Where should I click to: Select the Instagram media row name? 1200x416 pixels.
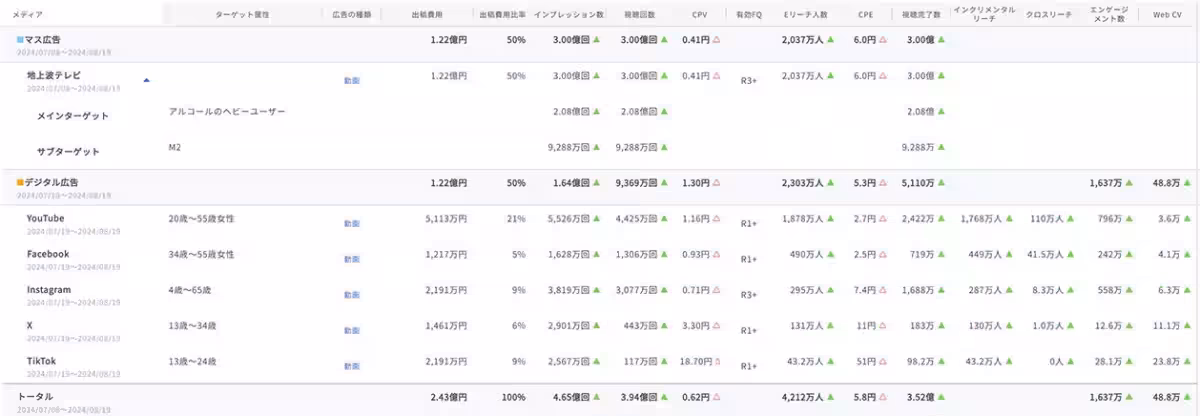tap(49, 290)
